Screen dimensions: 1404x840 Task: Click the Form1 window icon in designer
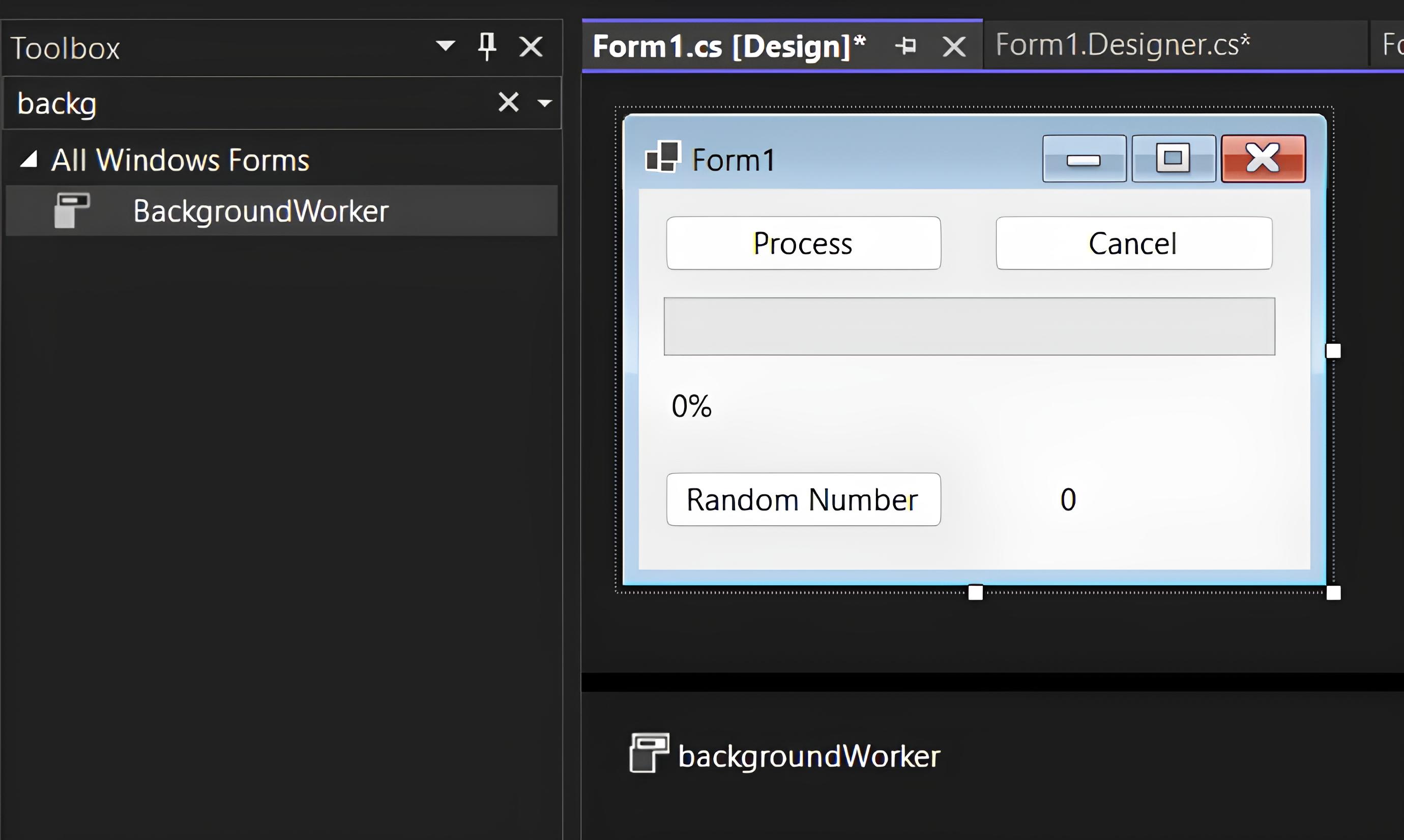(x=663, y=157)
